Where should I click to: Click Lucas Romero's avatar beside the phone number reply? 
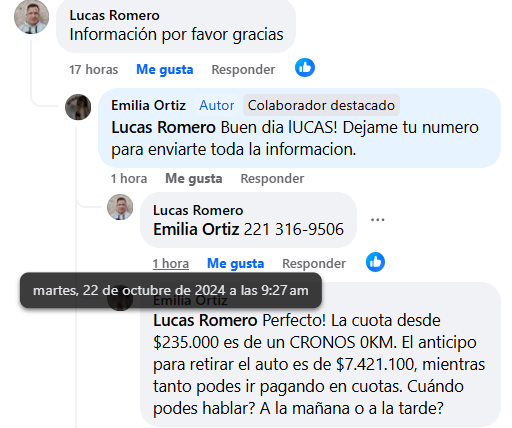pos(120,207)
